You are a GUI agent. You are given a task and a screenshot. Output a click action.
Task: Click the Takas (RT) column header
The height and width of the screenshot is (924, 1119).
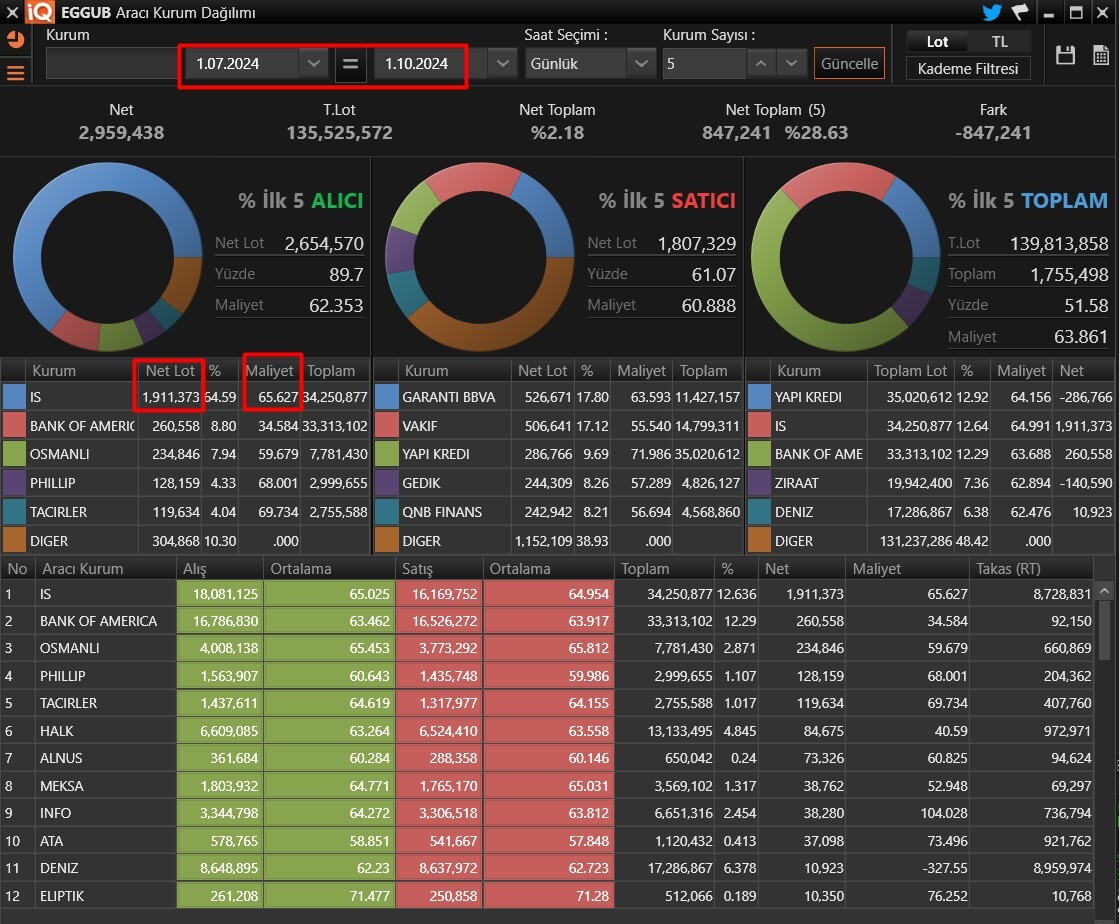(x=1031, y=569)
